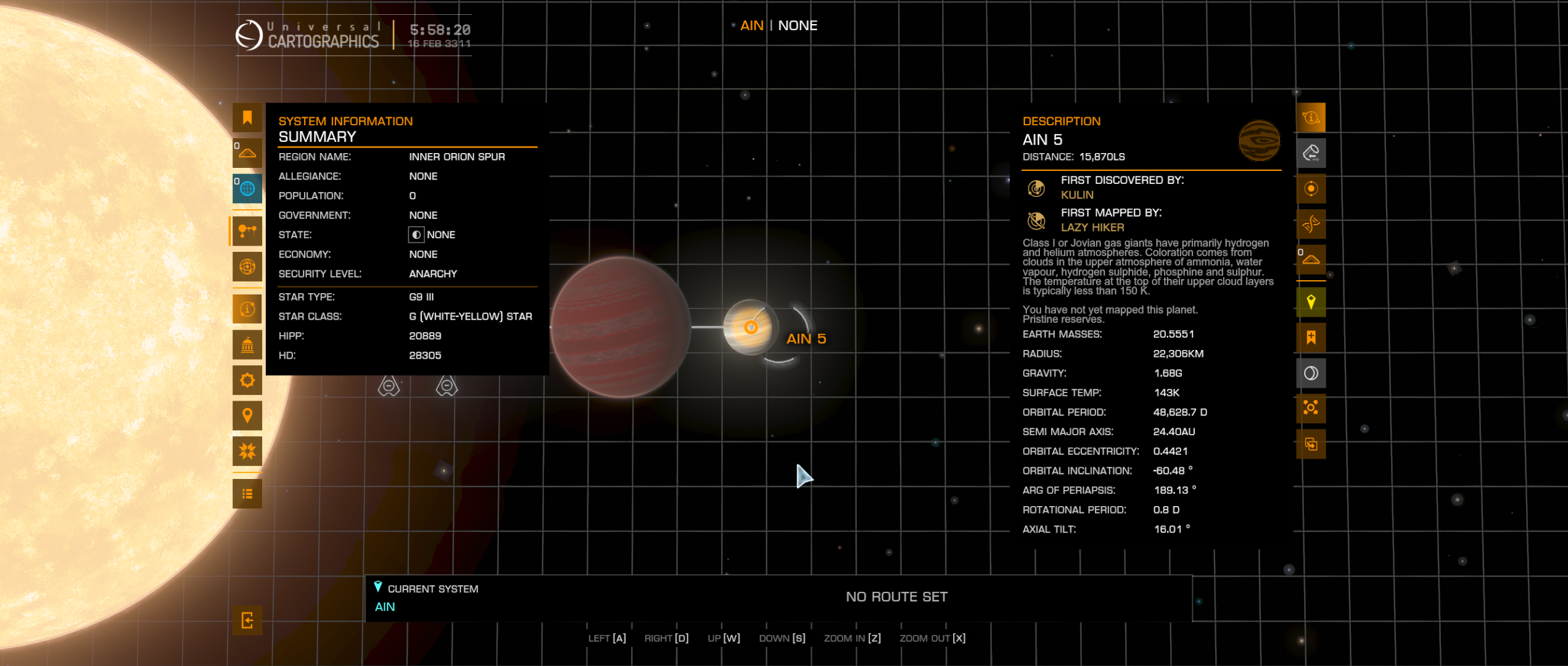Click the starburst icon in left sidebar

[x=247, y=451]
